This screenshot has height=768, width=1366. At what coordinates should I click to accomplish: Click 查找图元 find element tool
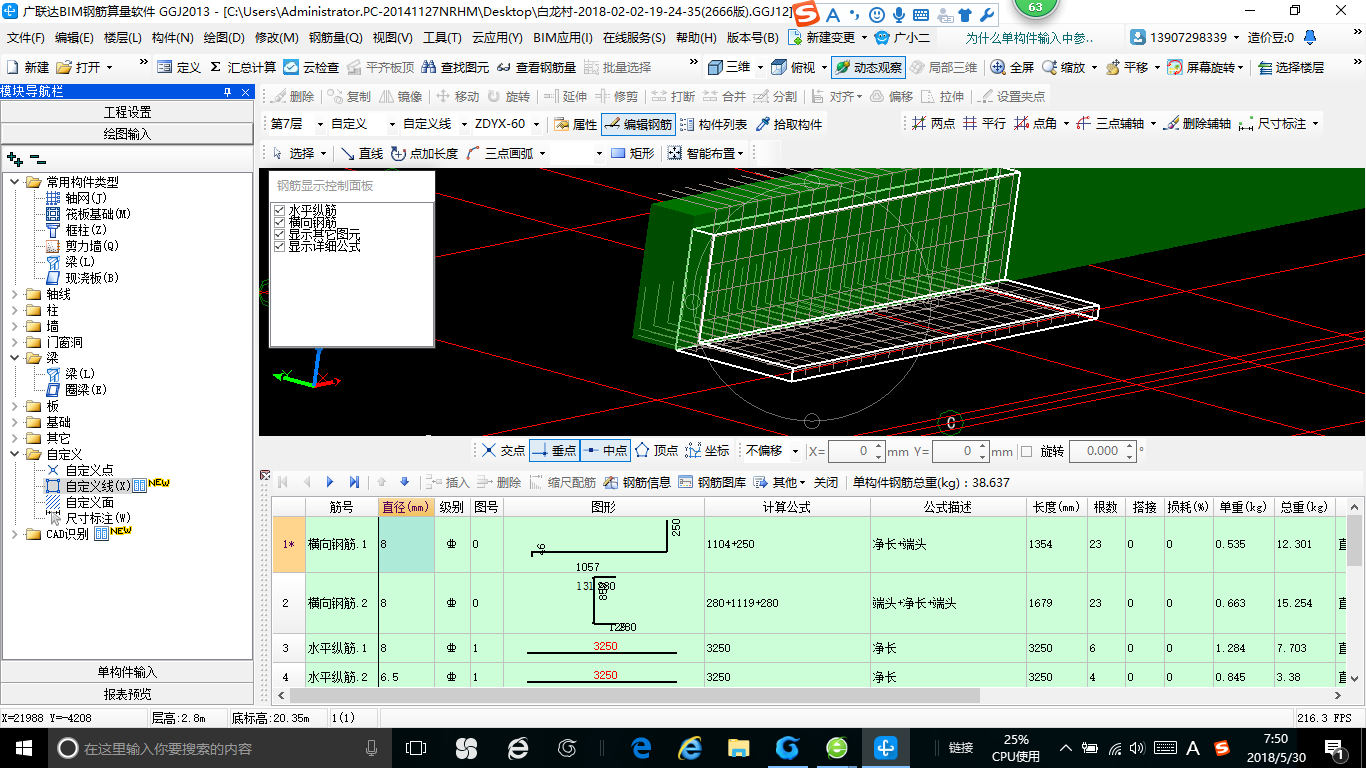[456, 67]
